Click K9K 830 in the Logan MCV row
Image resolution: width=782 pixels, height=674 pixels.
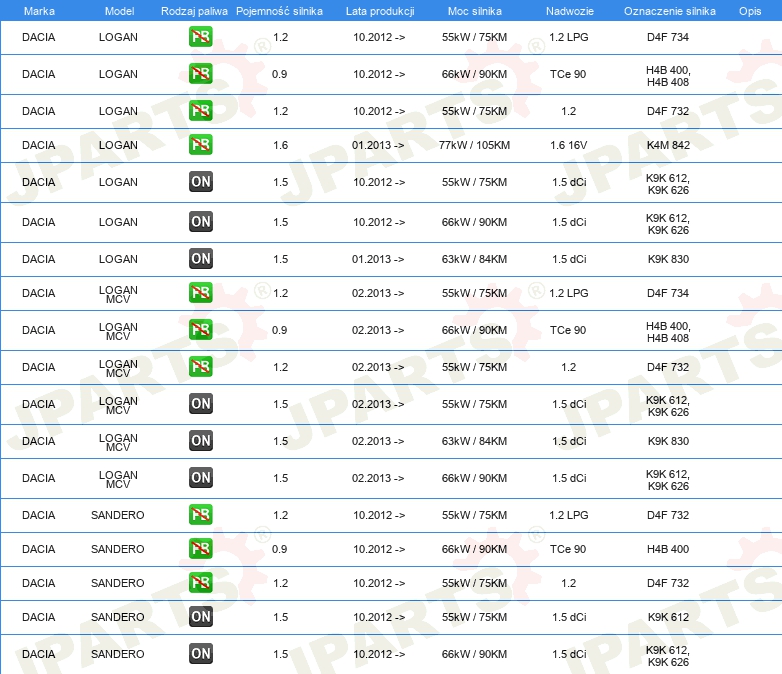[668, 441]
